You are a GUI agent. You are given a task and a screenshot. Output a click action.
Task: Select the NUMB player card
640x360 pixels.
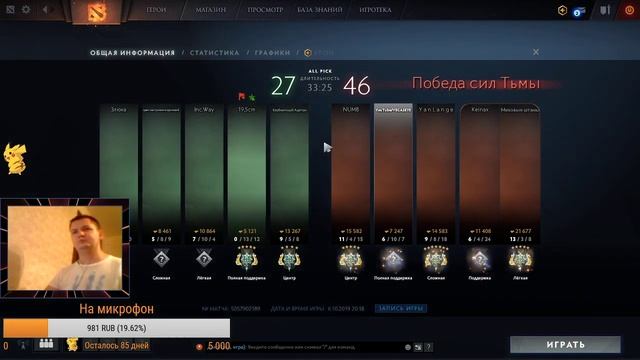[x=351, y=174]
